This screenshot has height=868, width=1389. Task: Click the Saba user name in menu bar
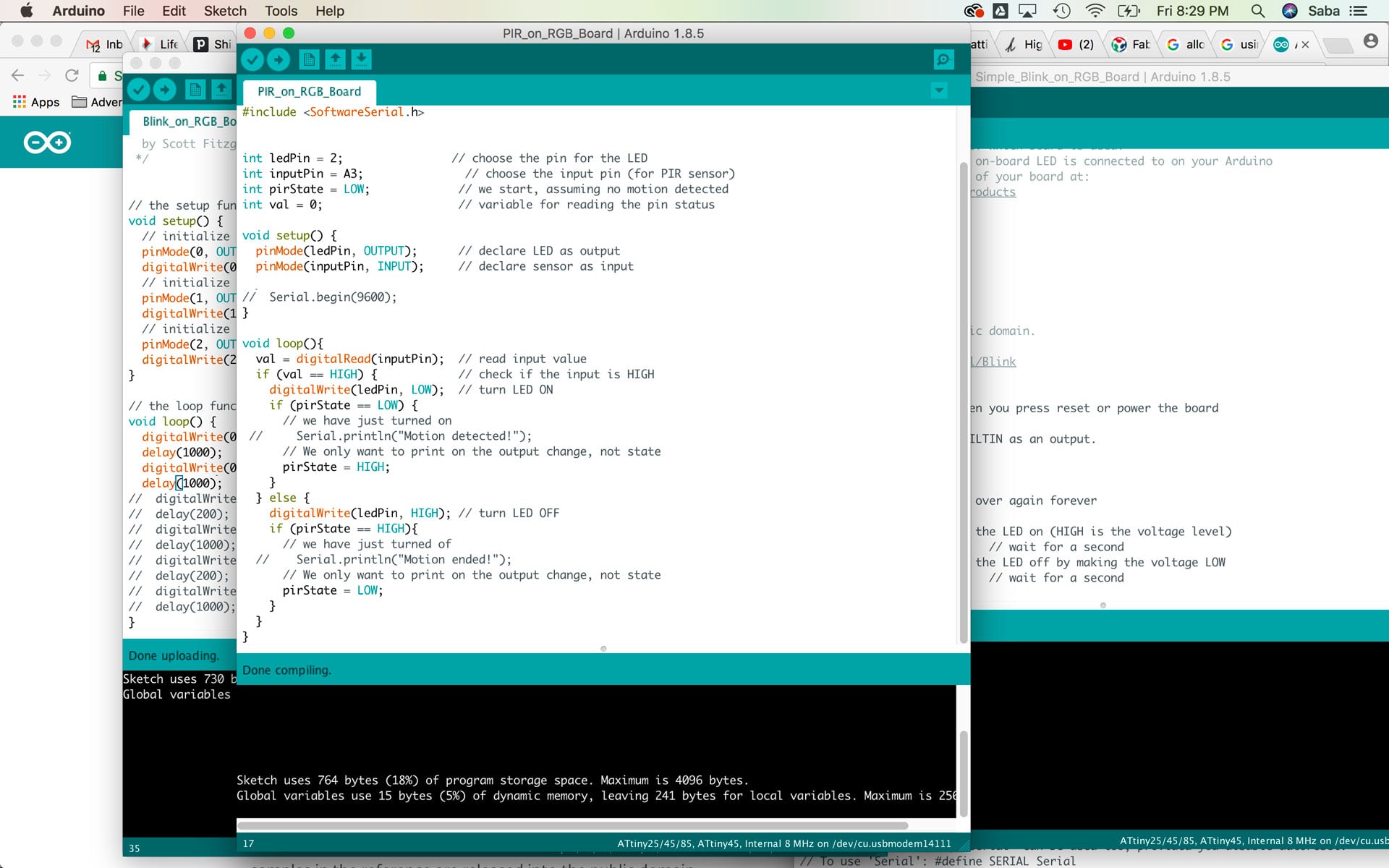click(x=1324, y=11)
